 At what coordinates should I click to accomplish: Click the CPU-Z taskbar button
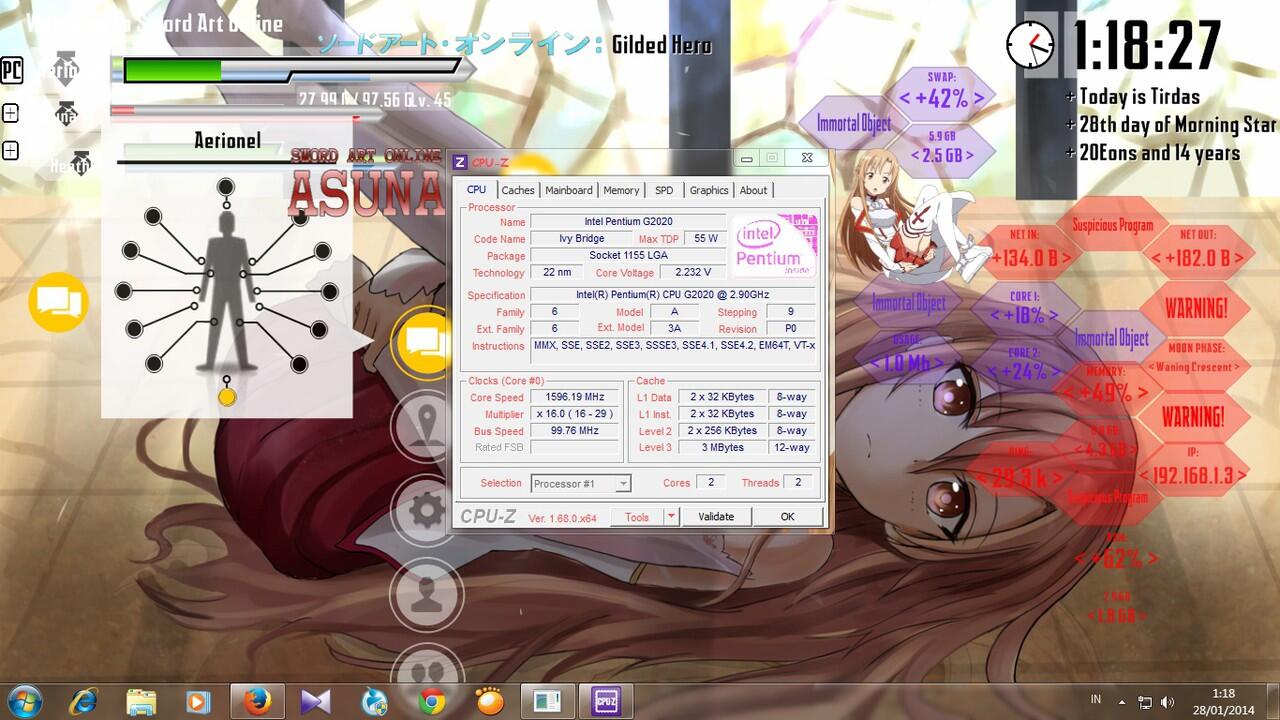(x=607, y=701)
